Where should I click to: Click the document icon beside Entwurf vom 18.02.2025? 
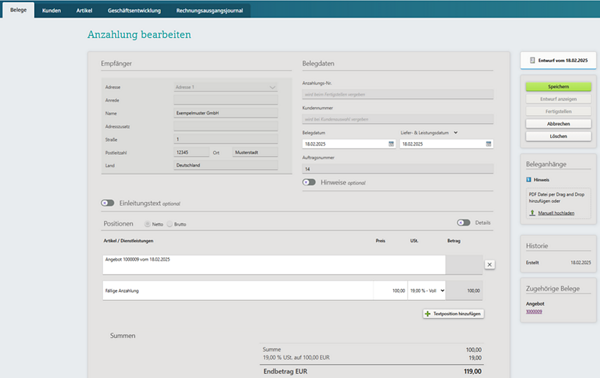532,60
